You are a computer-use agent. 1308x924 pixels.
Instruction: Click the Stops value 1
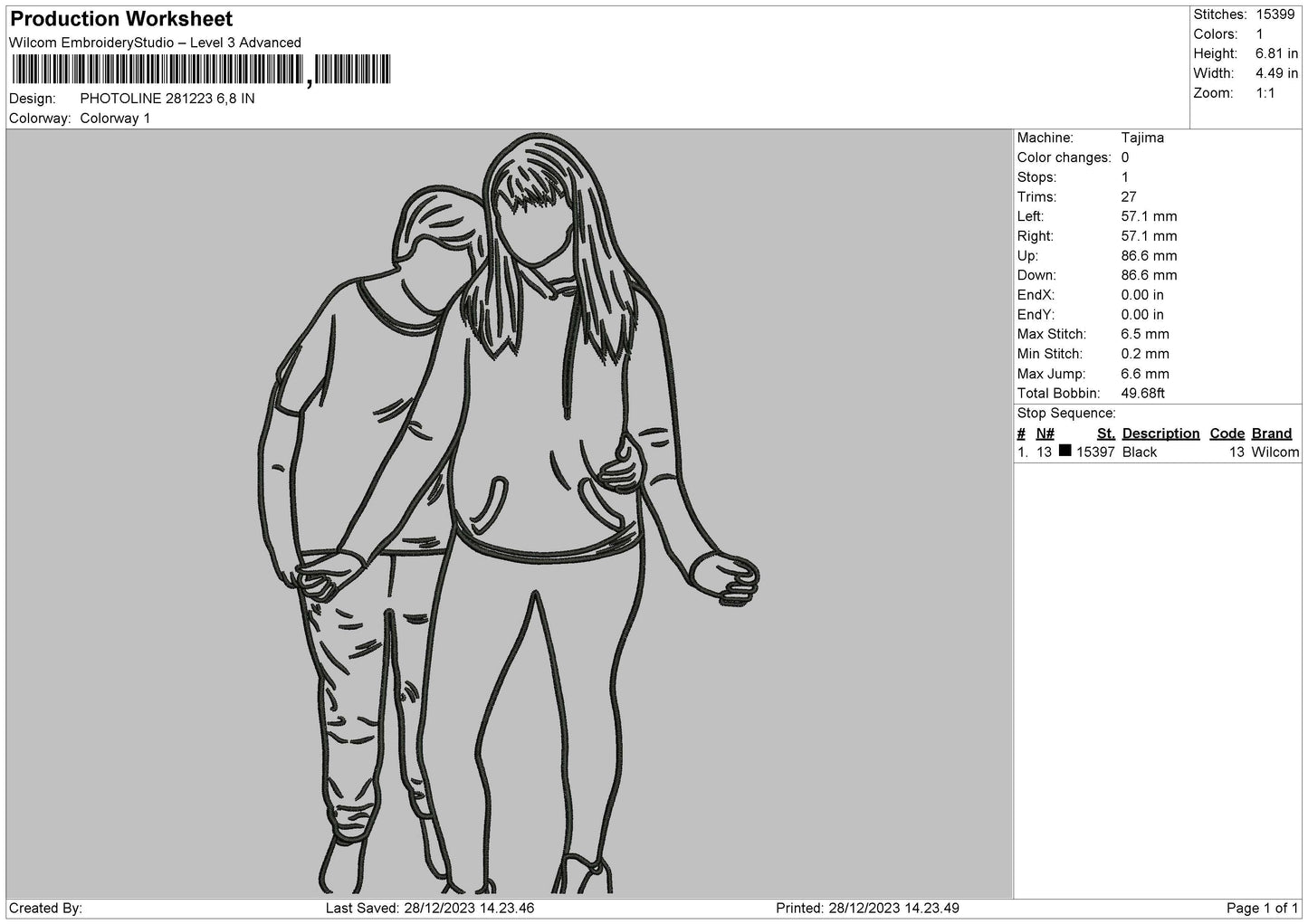tap(1125, 177)
